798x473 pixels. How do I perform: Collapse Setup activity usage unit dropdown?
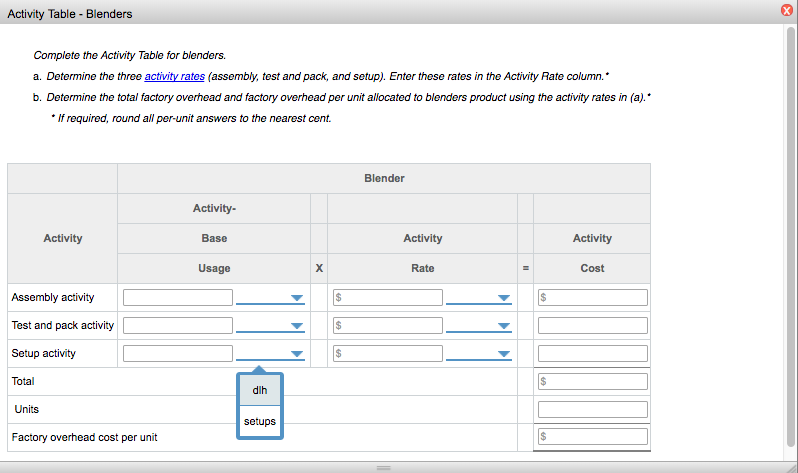[x=270, y=354]
